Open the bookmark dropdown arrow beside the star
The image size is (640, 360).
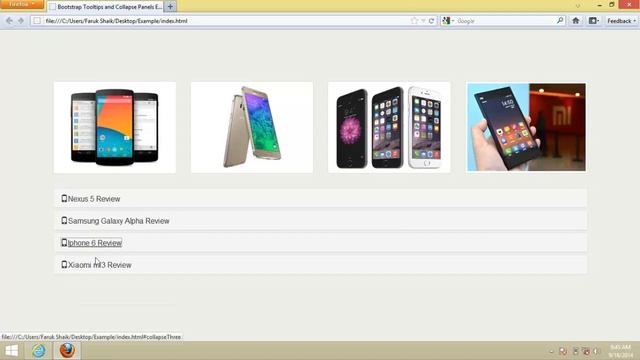tap(423, 21)
